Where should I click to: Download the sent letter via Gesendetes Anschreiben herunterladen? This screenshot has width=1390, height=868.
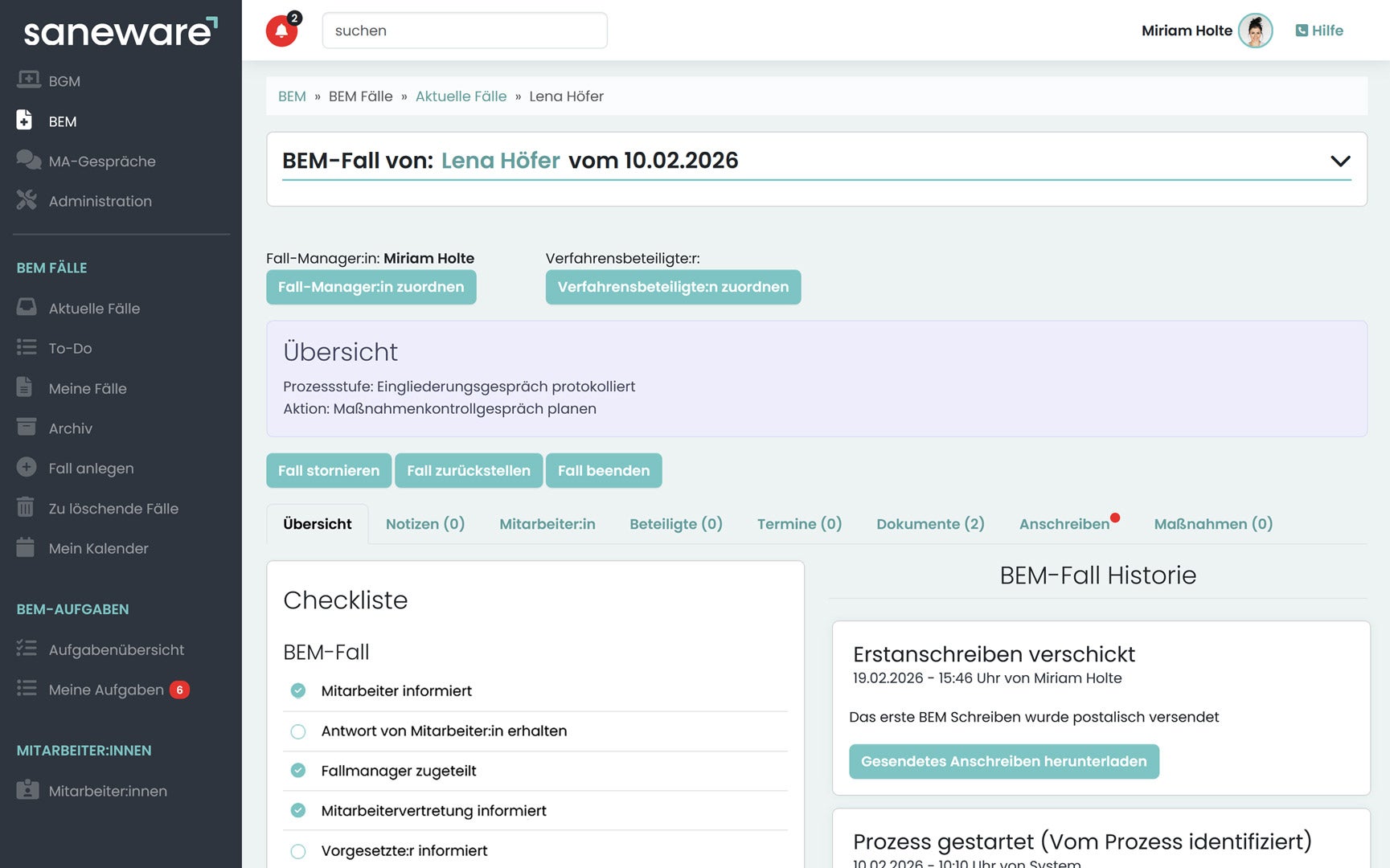click(1003, 761)
